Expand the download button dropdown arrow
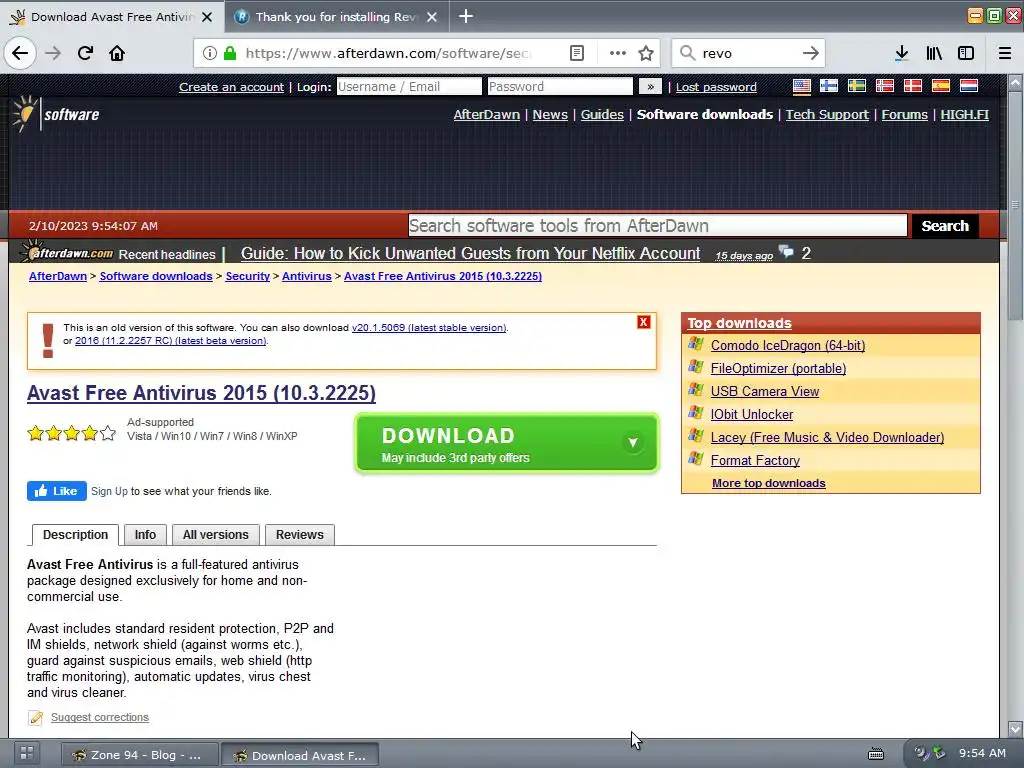 [633, 443]
